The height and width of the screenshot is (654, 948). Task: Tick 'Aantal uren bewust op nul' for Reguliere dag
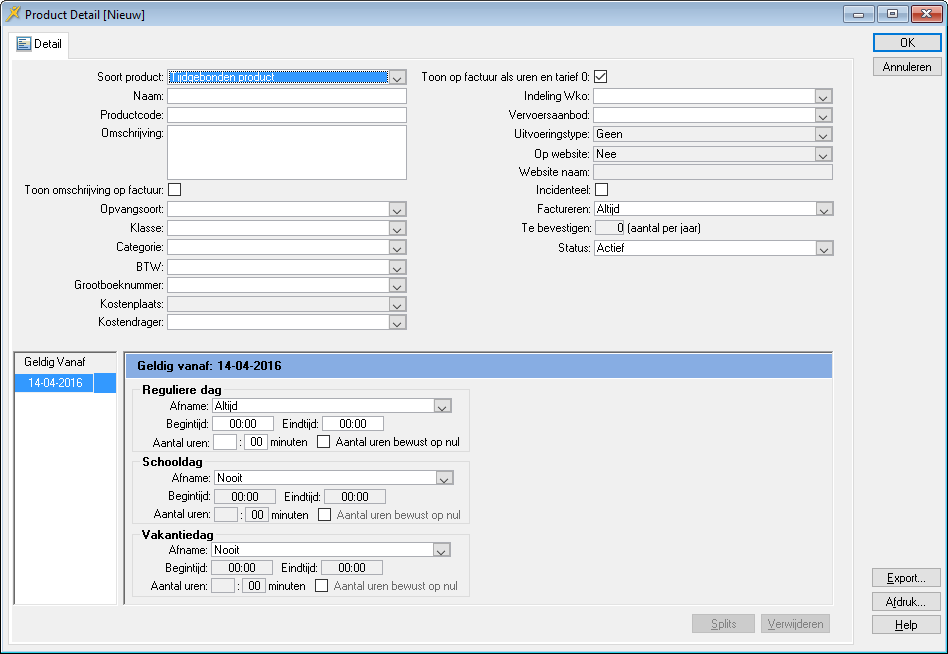click(x=324, y=442)
